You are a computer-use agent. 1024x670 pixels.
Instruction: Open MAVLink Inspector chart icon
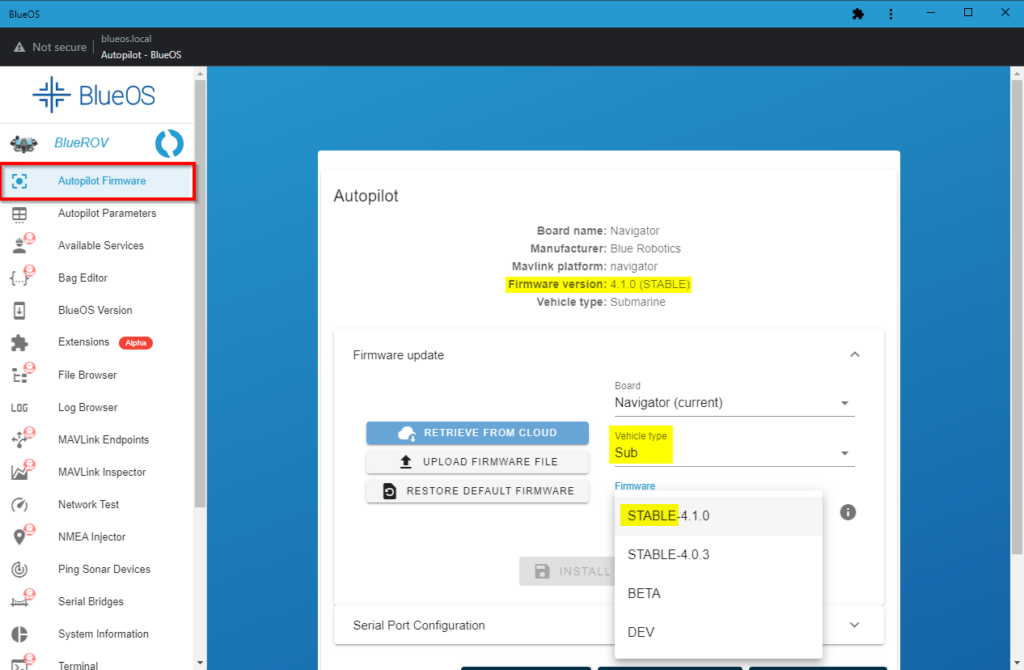coord(19,472)
